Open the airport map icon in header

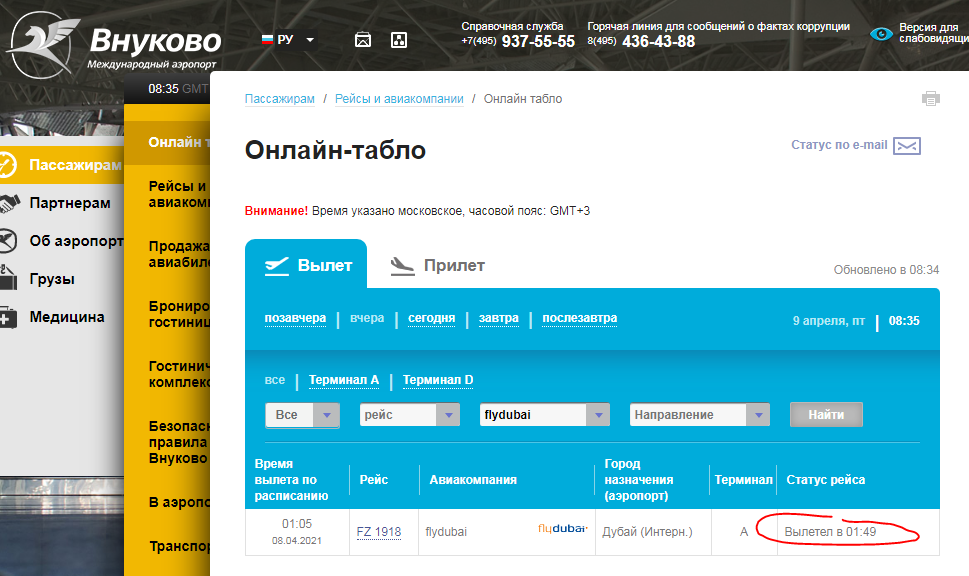399,40
